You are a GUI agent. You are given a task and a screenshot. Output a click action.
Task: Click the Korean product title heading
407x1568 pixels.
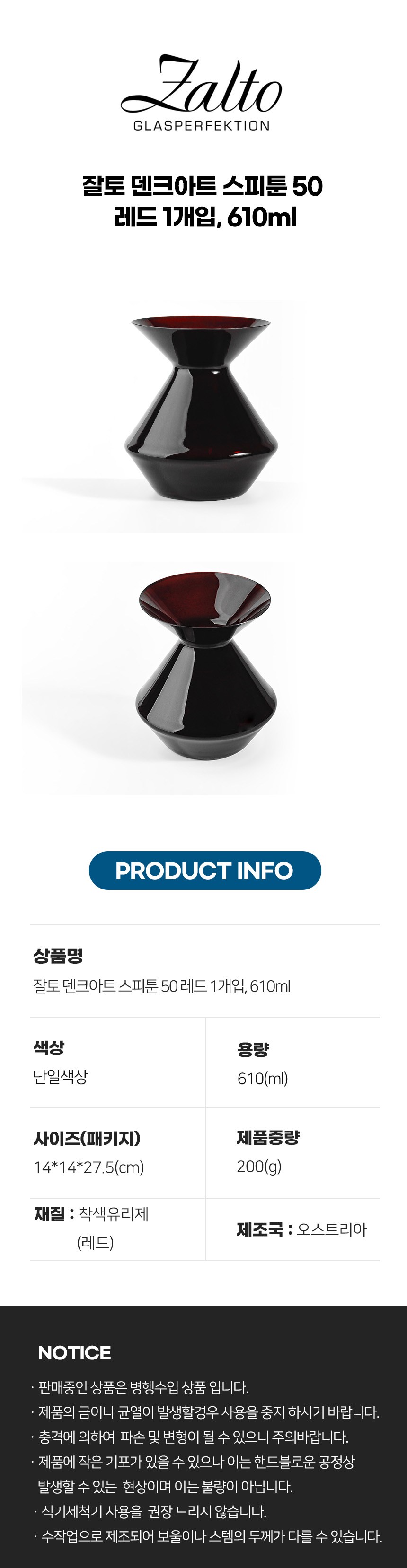(203, 201)
